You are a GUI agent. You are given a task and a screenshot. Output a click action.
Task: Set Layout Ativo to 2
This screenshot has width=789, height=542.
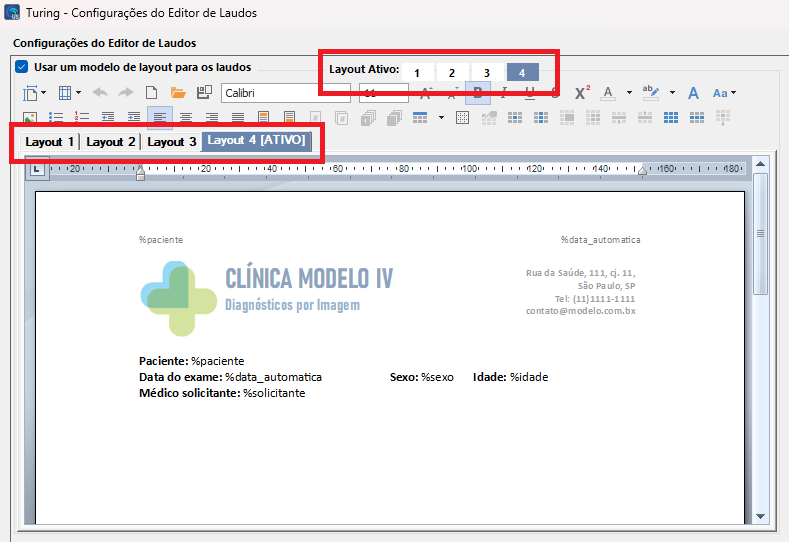click(452, 73)
